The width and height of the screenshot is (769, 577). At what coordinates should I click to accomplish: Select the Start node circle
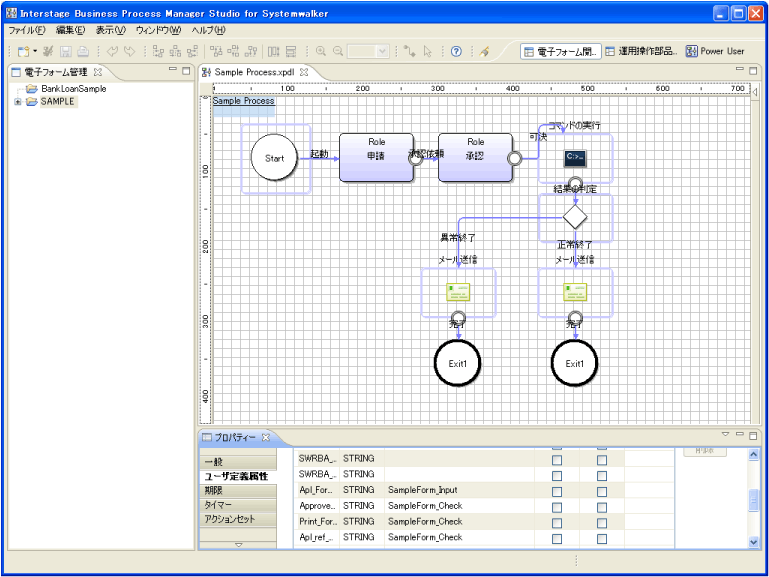point(274,158)
